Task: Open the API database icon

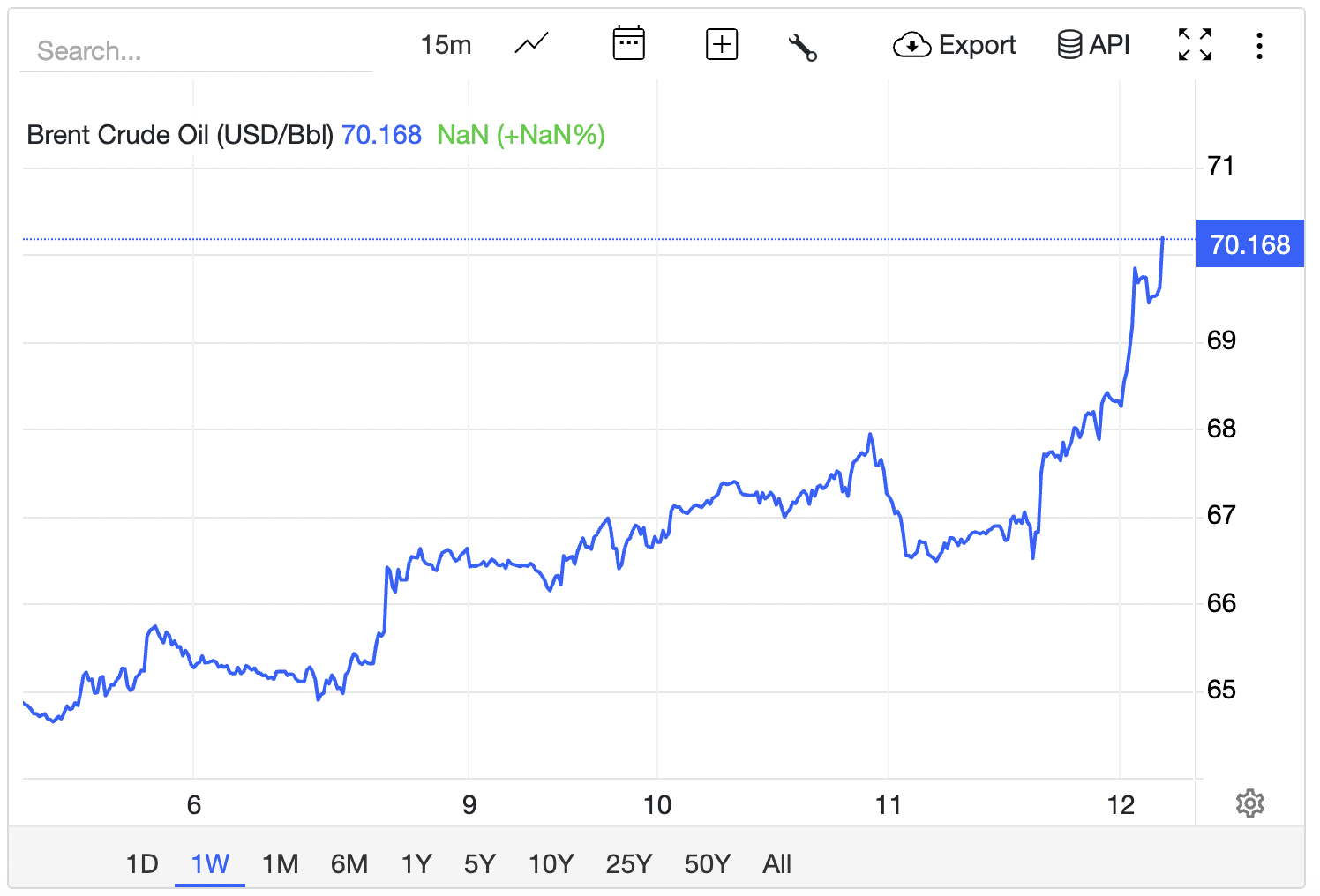Action: click(1093, 44)
